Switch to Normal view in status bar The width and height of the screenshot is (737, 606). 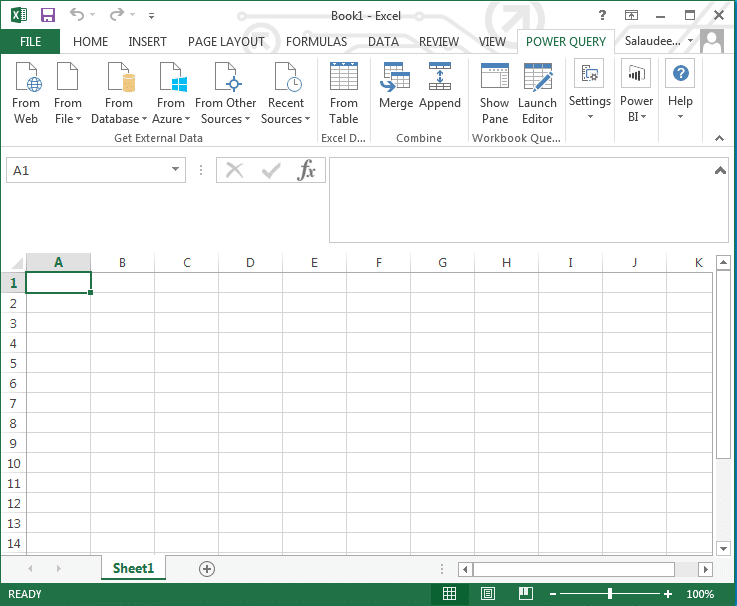coord(449,594)
